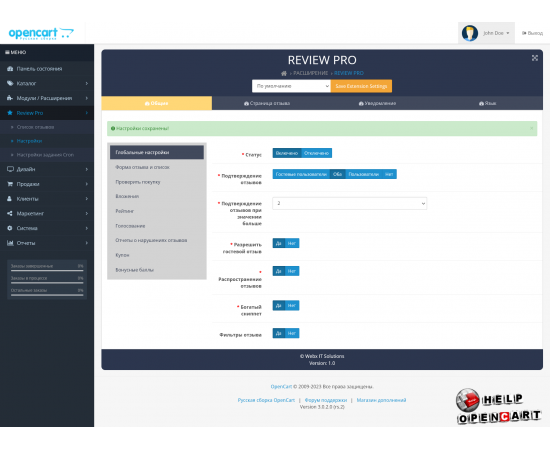
Task: Open Форма отзыва и список section
Action: pos(157,167)
